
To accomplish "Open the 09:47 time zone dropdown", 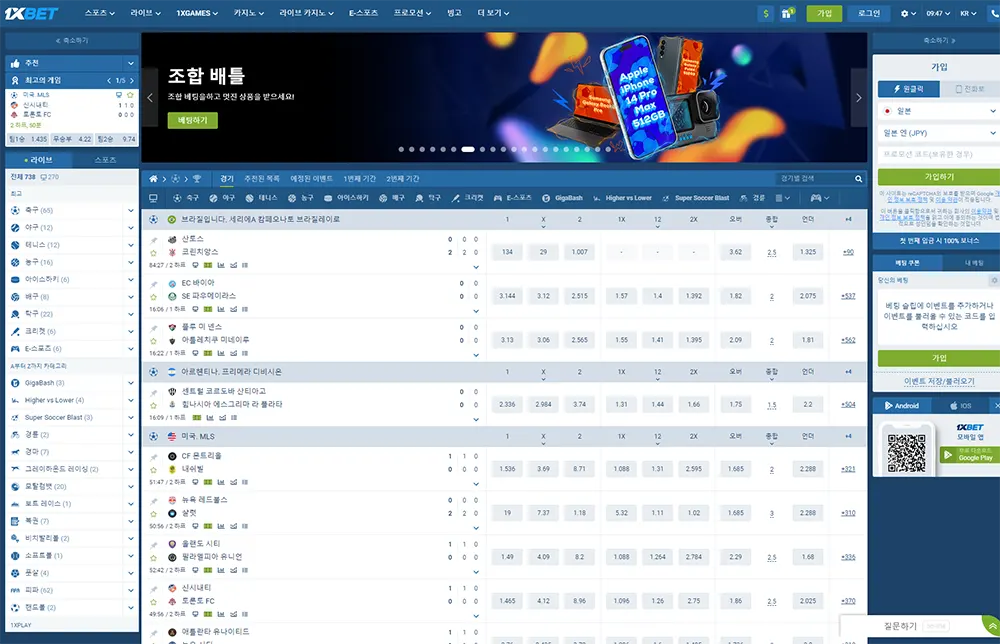I will click(938, 13).
